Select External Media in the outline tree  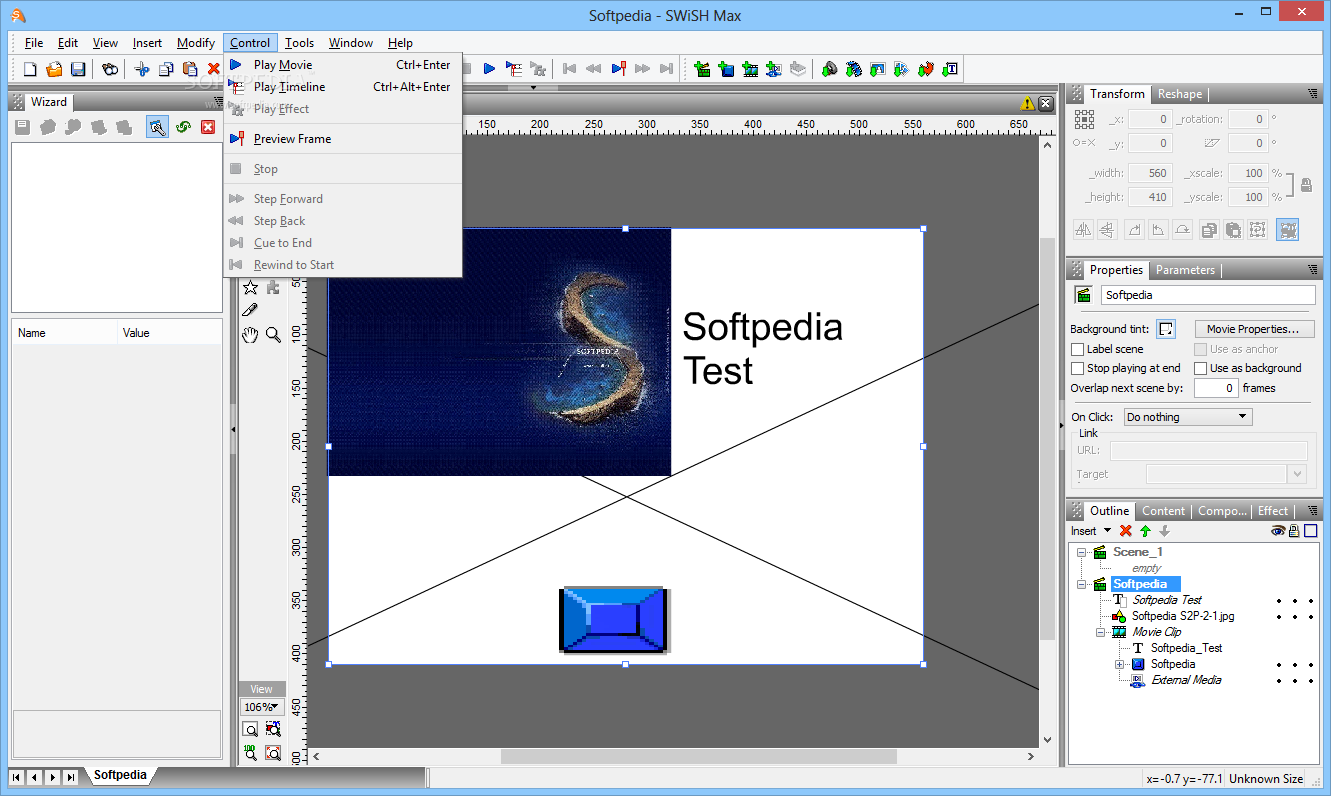click(x=1186, y=680)
